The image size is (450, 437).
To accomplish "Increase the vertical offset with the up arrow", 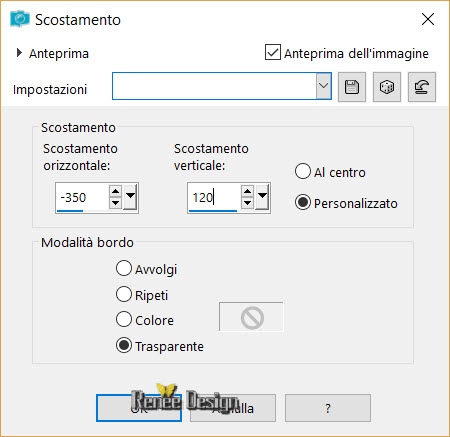I will coord(247,191).
